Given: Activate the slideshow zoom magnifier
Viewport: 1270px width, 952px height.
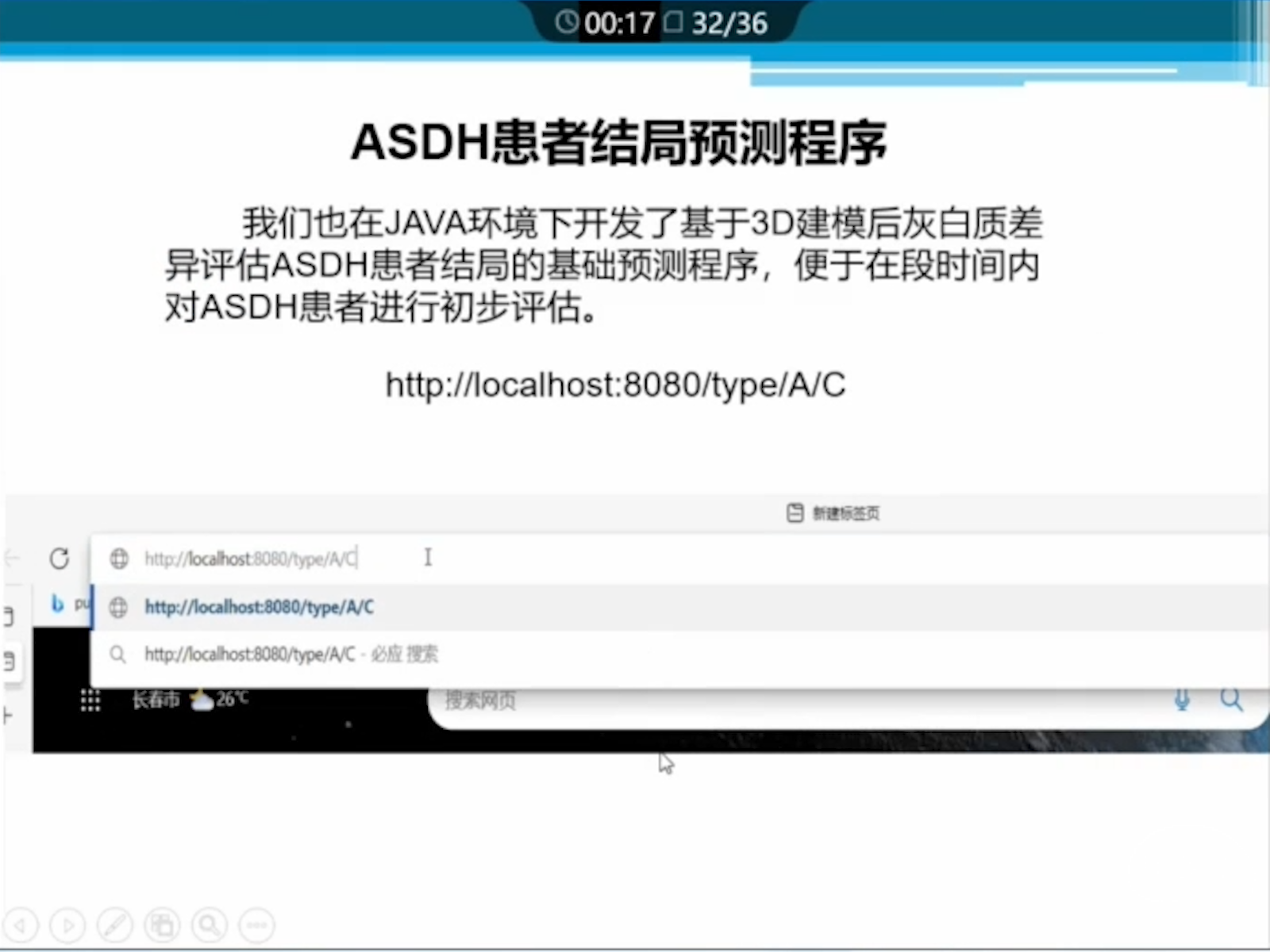Looking at the screenshot, I should pos(210,925).
